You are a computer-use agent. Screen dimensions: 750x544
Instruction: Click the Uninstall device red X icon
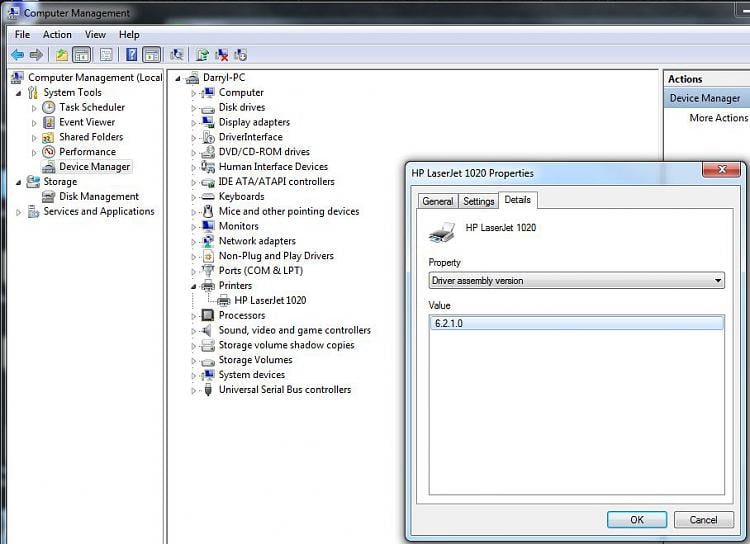point(221,55)
